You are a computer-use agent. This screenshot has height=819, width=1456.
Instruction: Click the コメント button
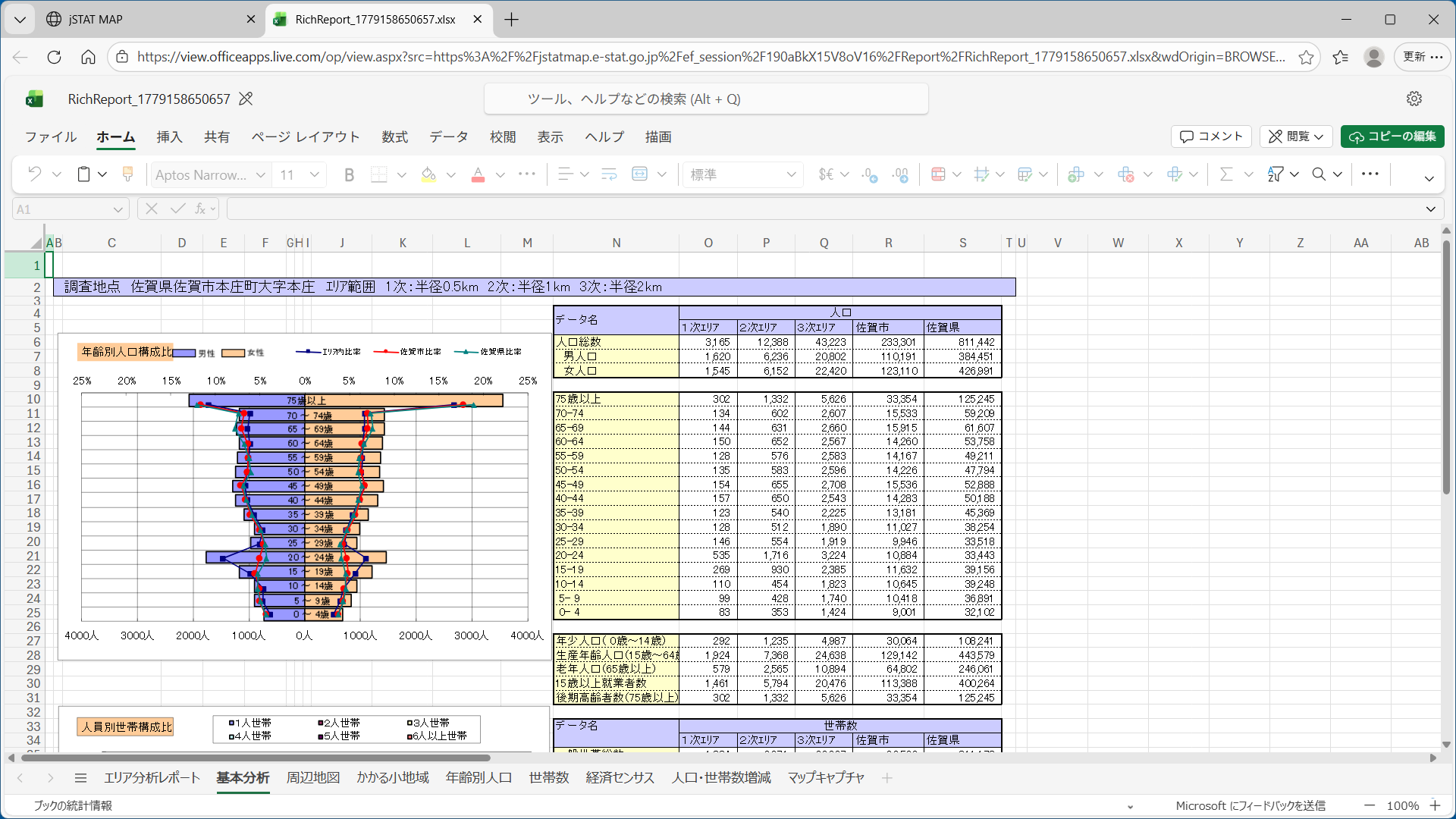coord(1211,136)
